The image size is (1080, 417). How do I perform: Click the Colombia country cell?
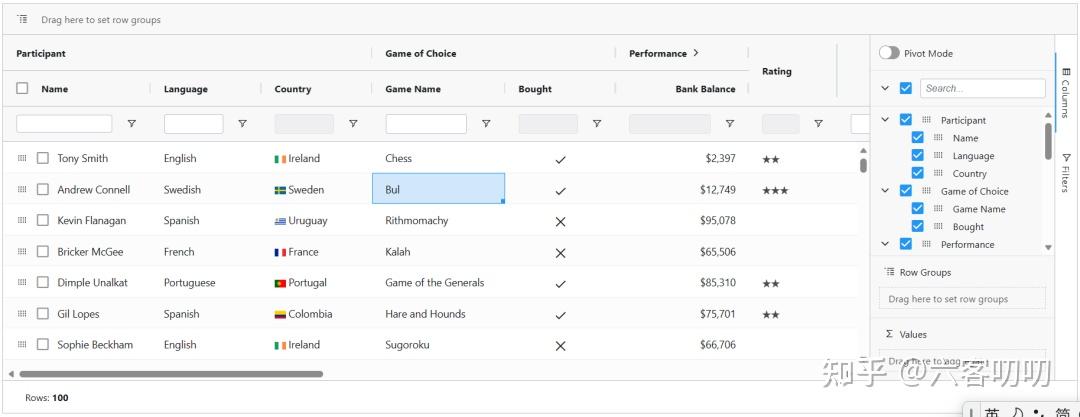tap(316, 314)
